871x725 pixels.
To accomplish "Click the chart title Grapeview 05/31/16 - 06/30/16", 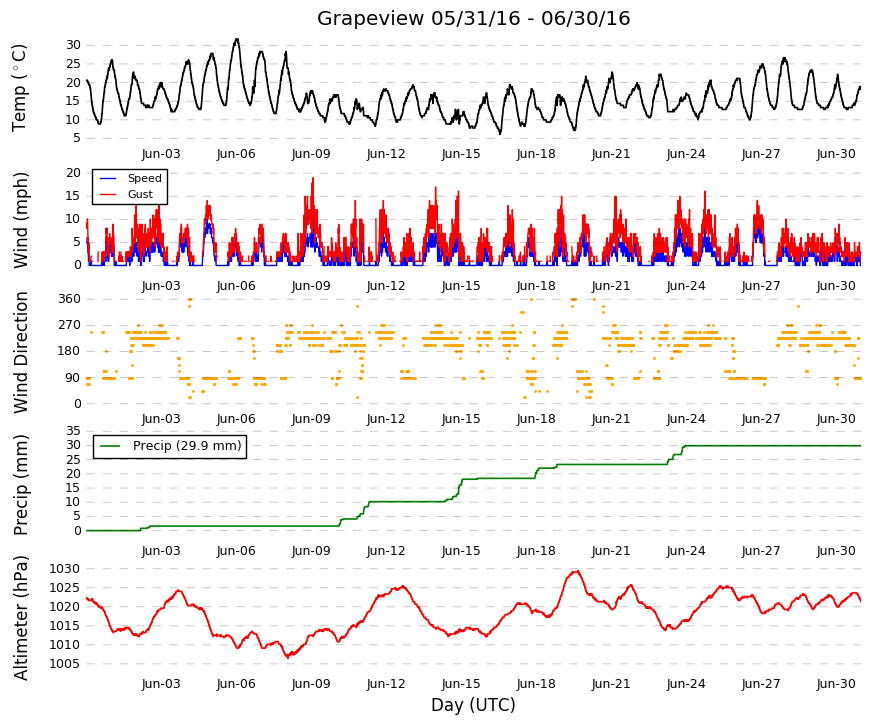I will 473,18.
